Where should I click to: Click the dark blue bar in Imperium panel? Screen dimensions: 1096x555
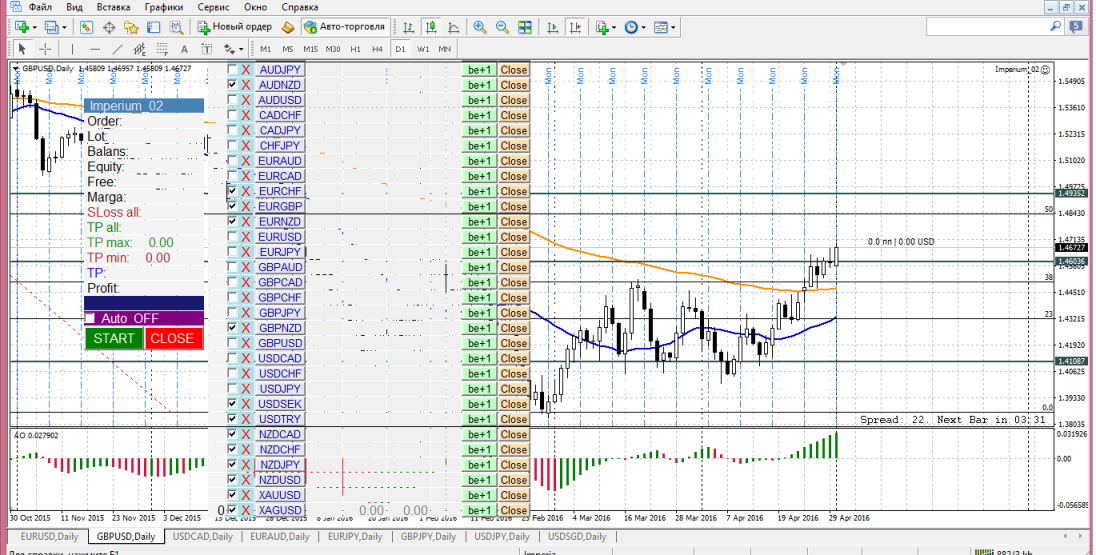point(144,303)
